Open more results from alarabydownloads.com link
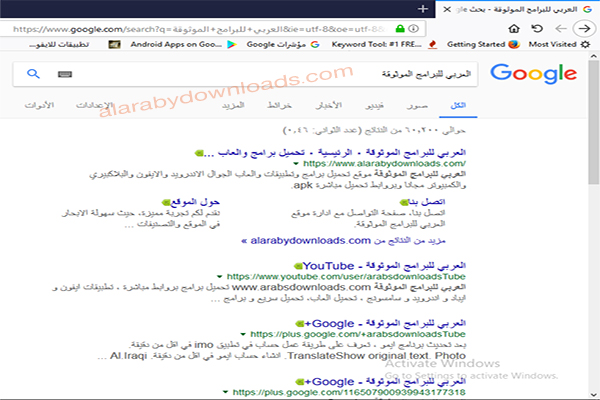600x400 pixels. coord(343,241)
